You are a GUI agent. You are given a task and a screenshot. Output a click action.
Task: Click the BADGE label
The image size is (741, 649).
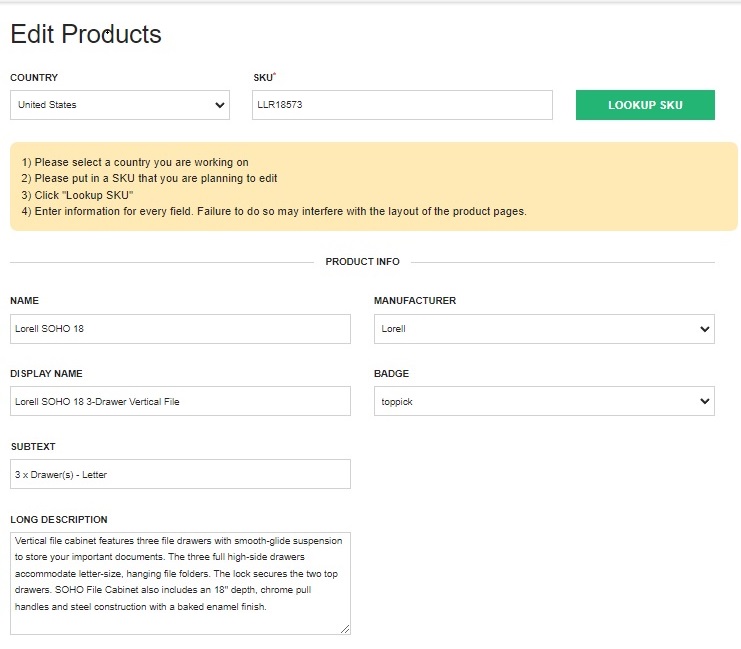(391, 374)
